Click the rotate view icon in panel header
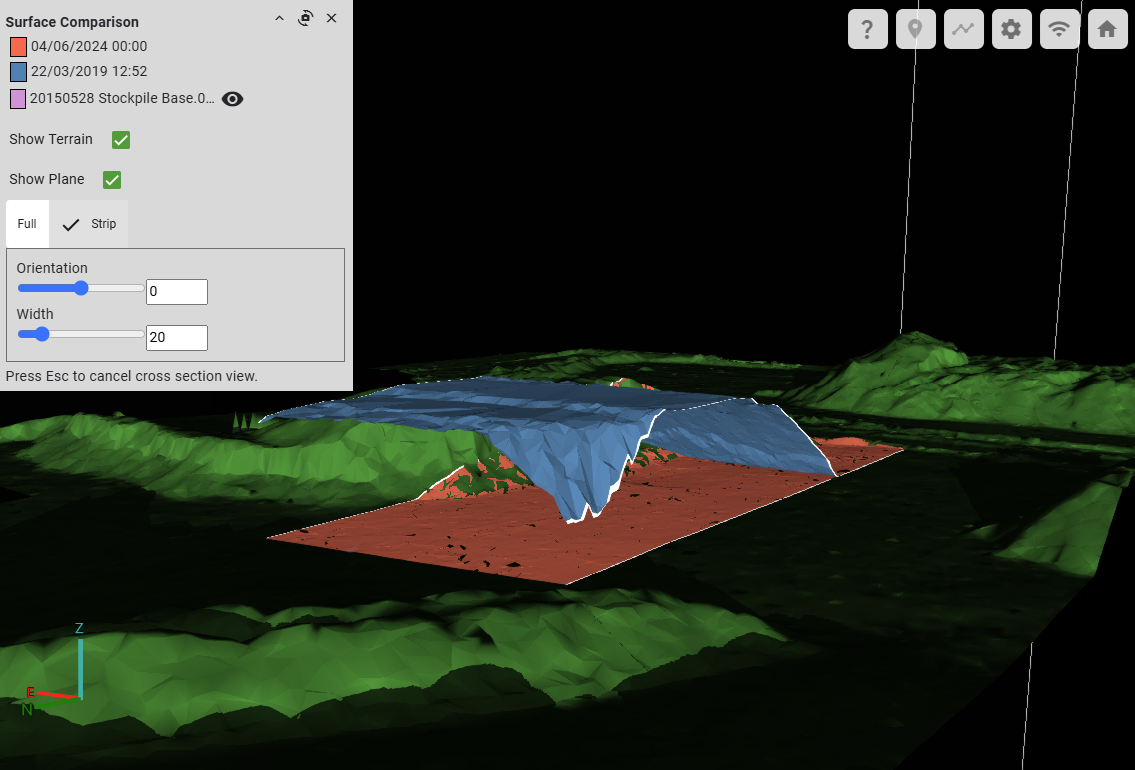 (305, 19)
